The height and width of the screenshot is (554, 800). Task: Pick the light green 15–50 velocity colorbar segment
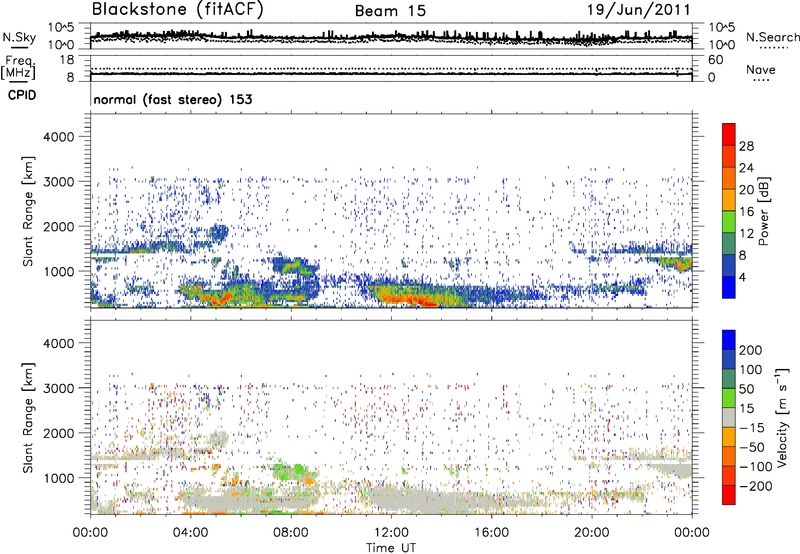729,398
